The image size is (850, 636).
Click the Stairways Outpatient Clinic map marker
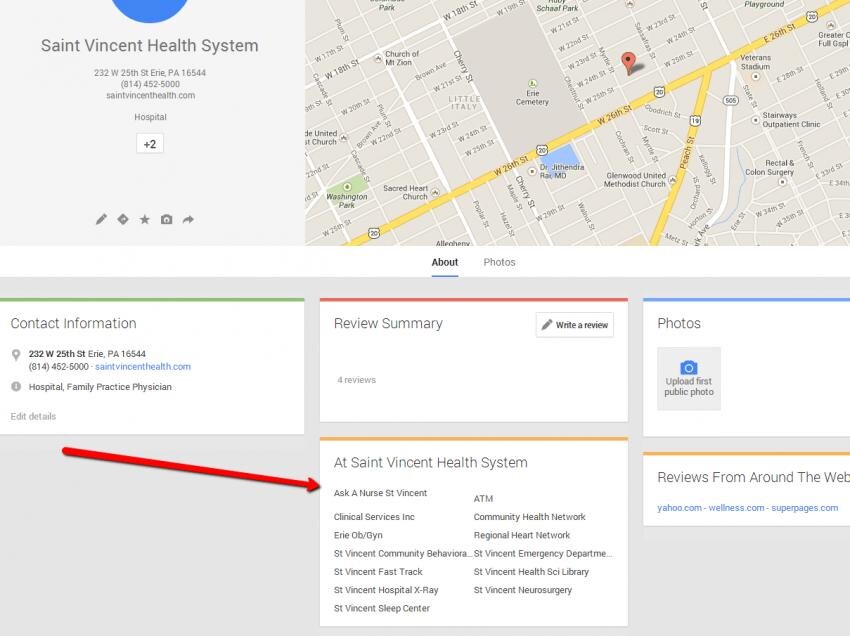(755, 120)
